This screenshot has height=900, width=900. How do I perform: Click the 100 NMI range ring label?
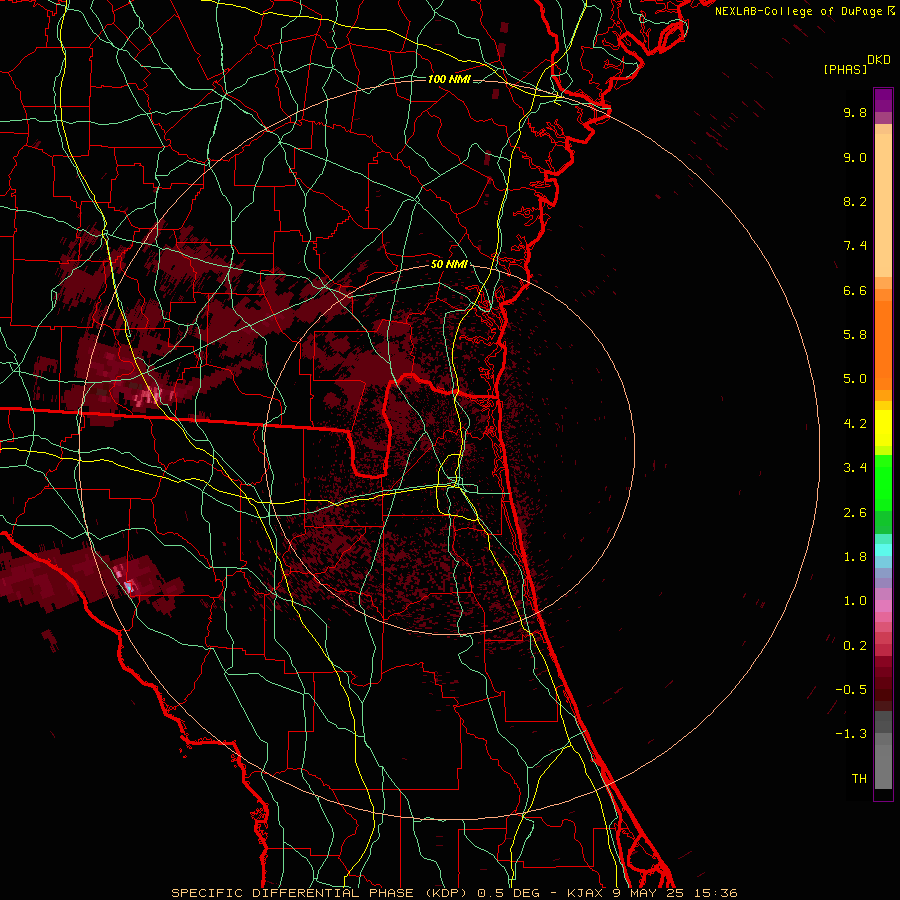tap(449, 79)
